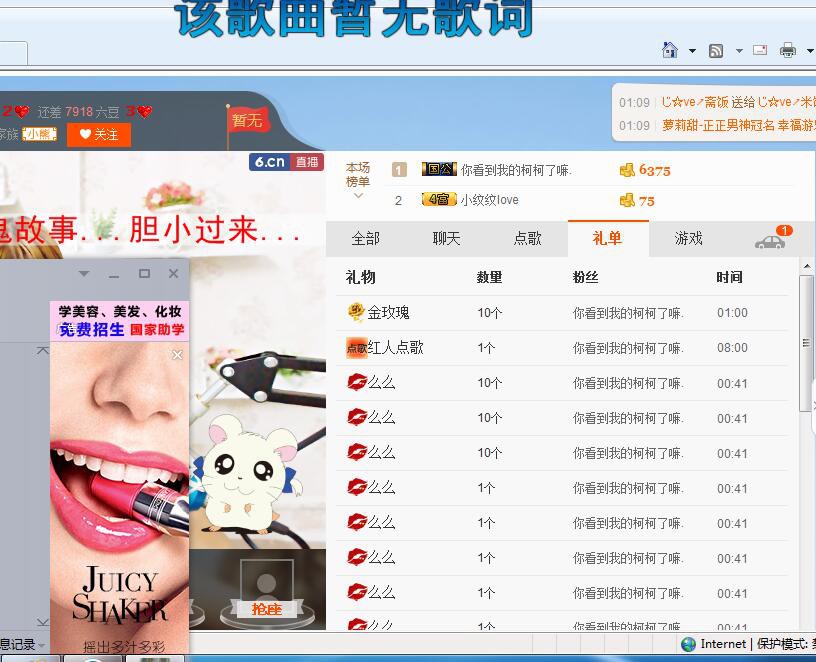Click the orange 关注 follow button

point(99,135)
